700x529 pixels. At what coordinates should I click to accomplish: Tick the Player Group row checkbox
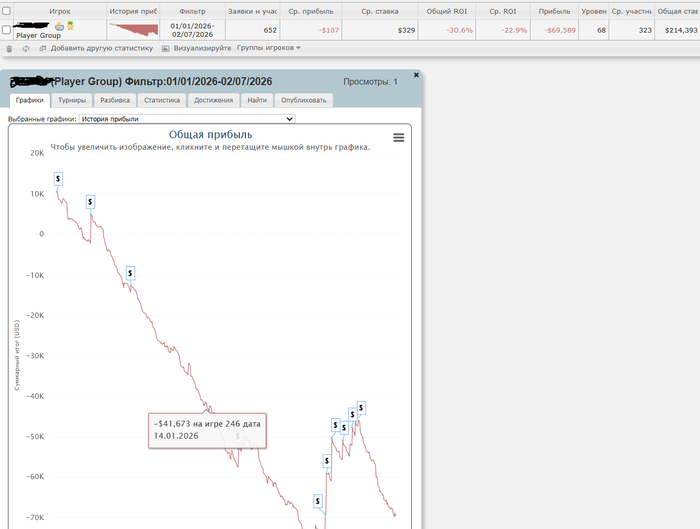(6, 29)
